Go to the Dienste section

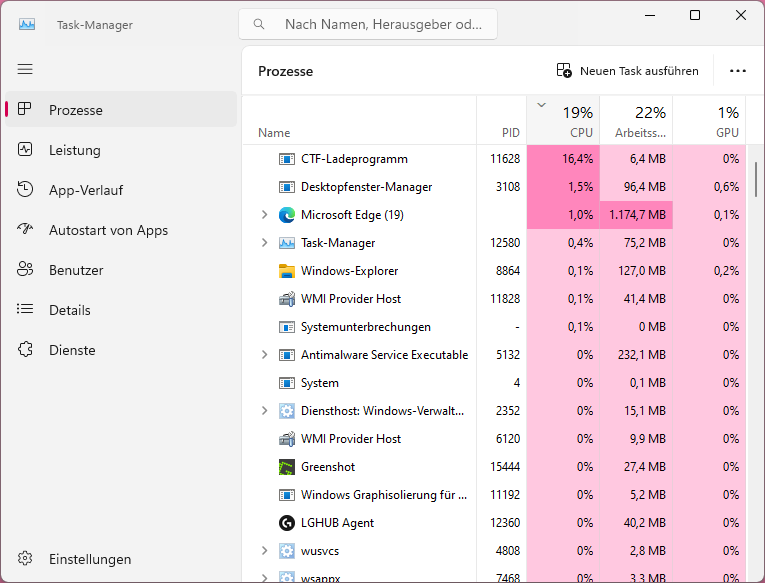click(72, 350)
